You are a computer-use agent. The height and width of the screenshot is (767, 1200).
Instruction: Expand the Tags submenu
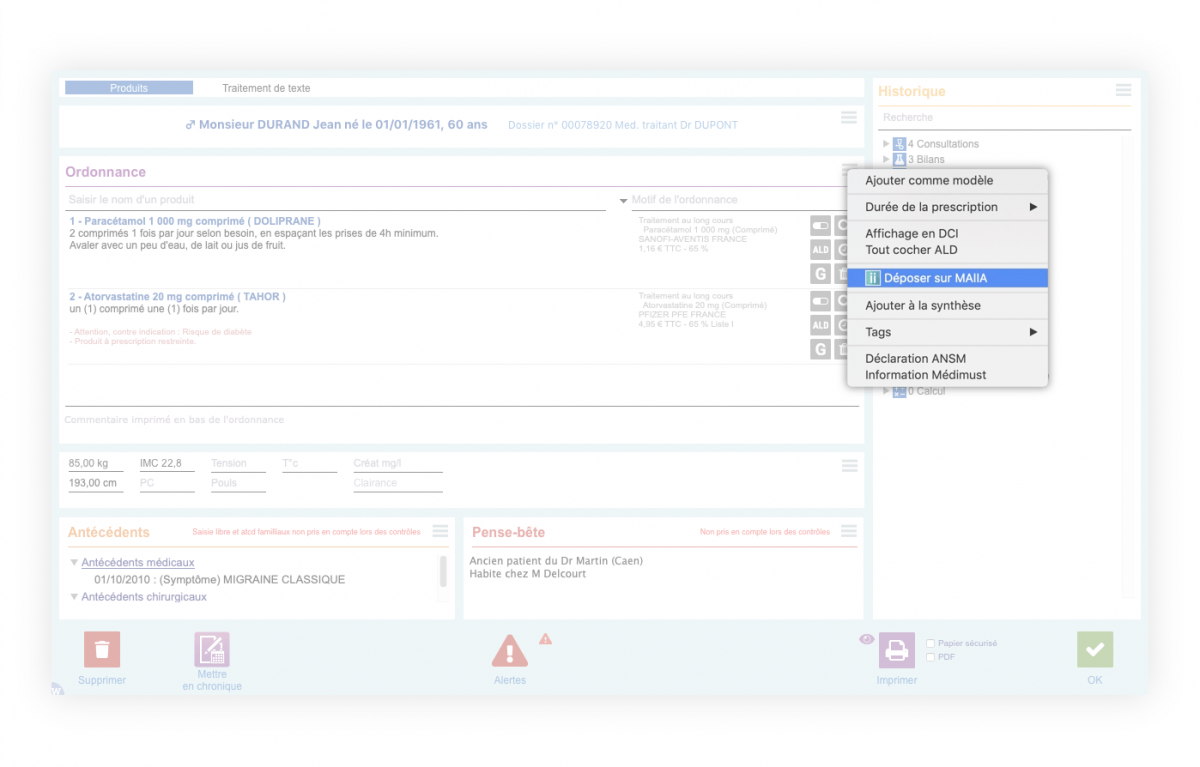point(947,332)
